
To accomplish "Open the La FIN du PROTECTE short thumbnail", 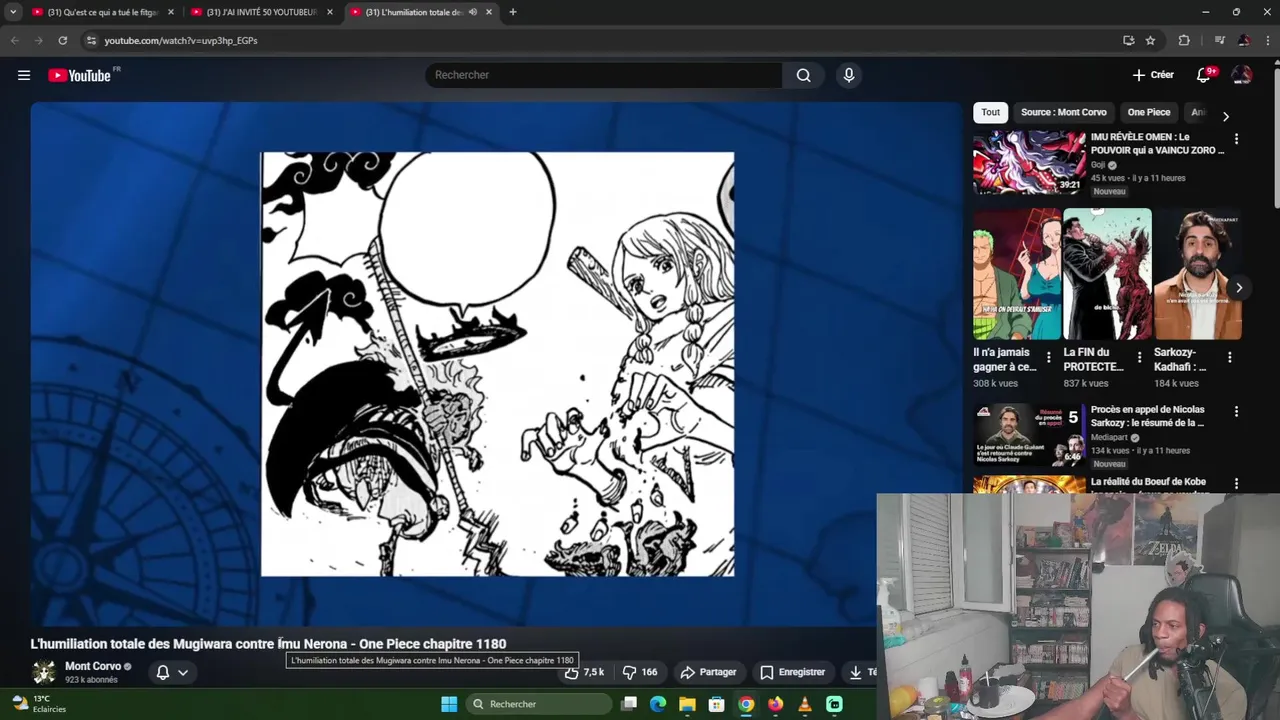I will [1107, 274].
